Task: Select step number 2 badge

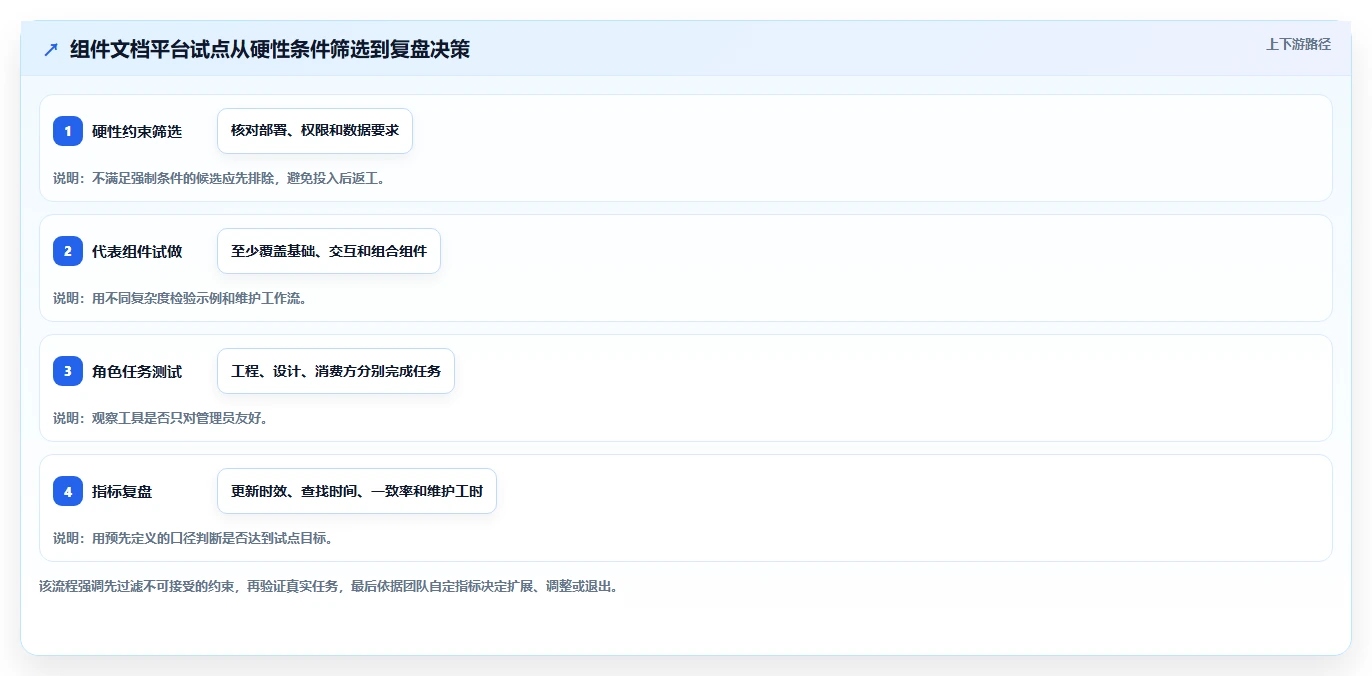Action: 68,251
